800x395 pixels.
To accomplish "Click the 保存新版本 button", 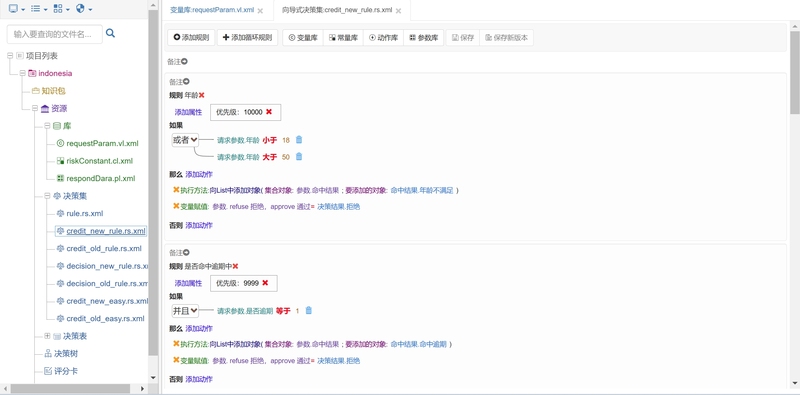I will pyautogui.click(x=507, y=38).
